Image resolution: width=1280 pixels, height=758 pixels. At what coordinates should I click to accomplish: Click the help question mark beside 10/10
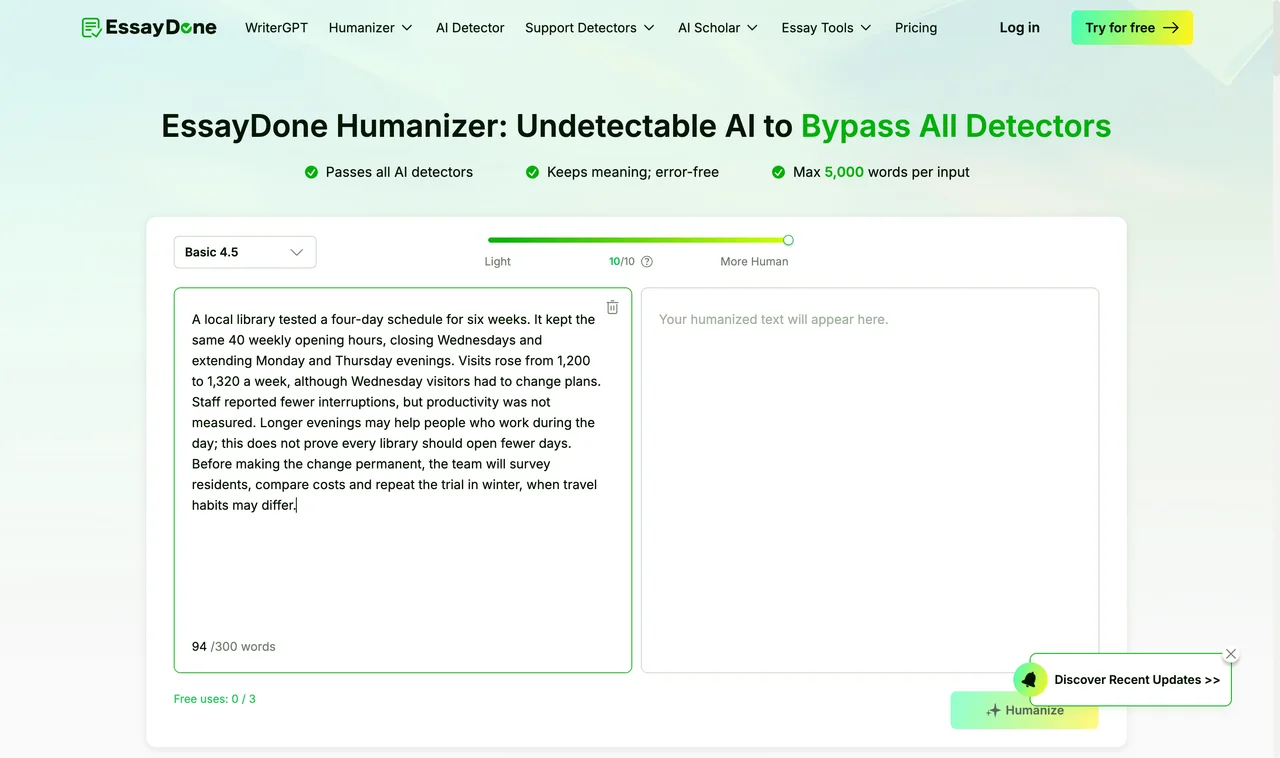(x=647, y=262)
